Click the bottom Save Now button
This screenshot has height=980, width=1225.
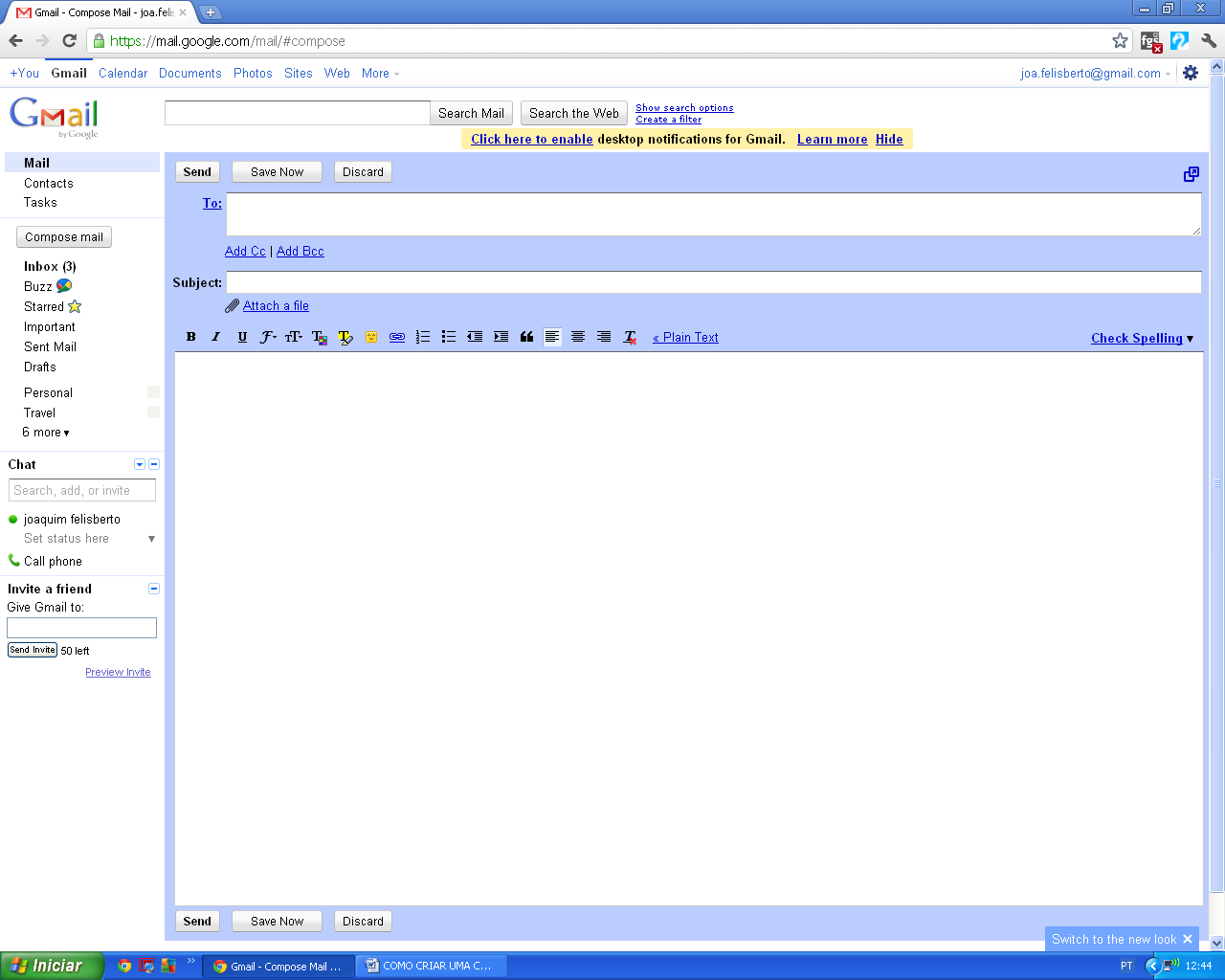[278, 922]
